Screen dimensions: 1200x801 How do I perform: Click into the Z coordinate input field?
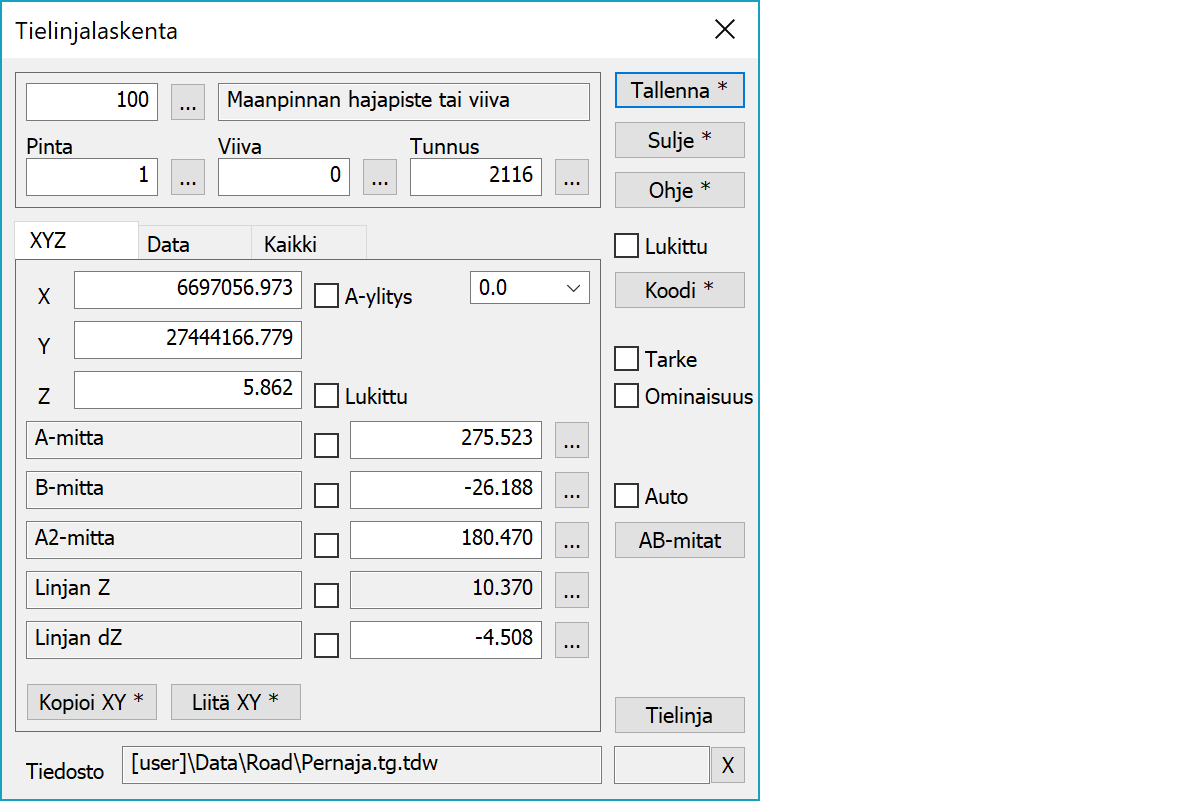pyautogui.click(x=188, y=390)
